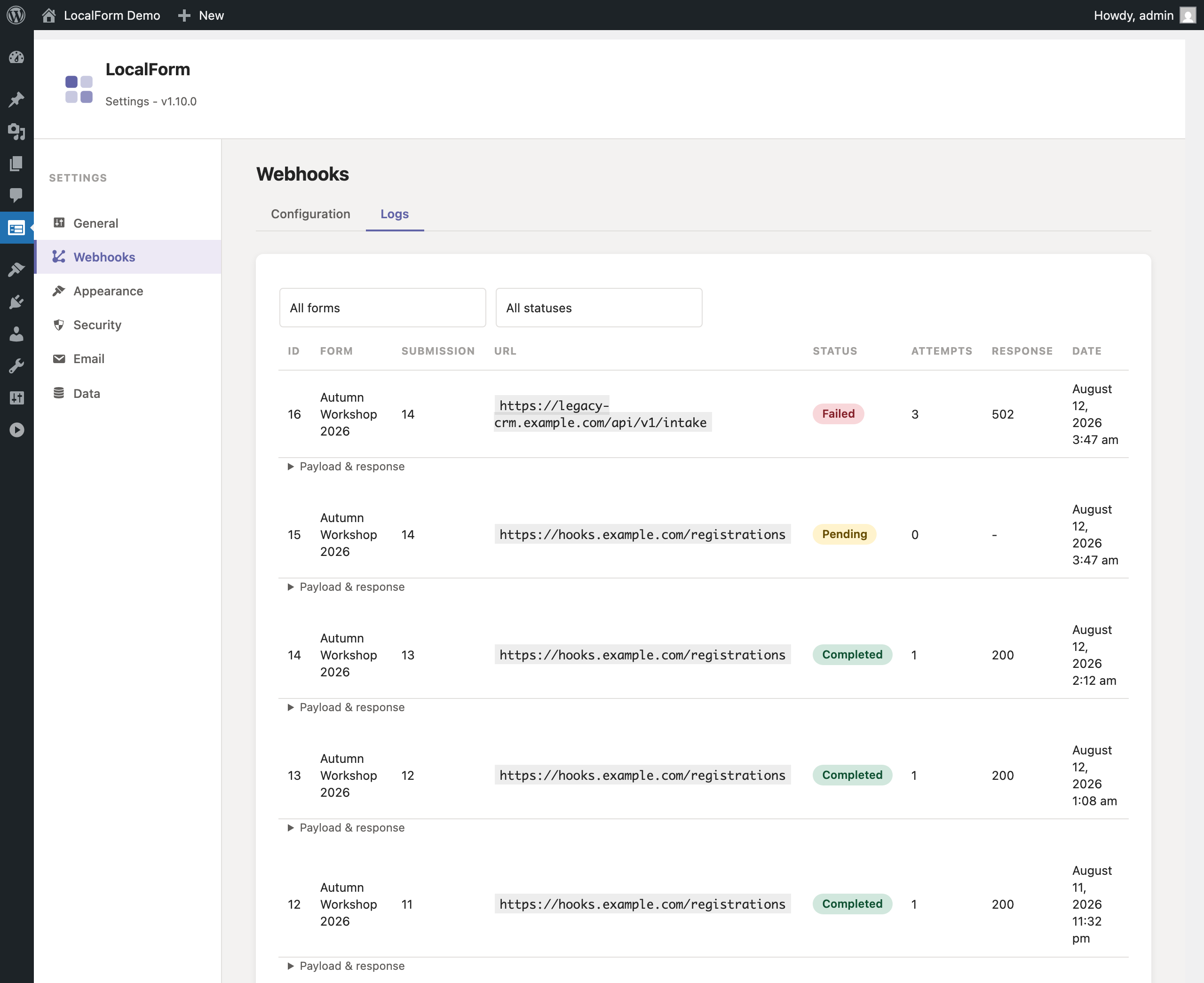Click the Security shield icon
The image size is (1204, 983).
click(x=59, y=325)
